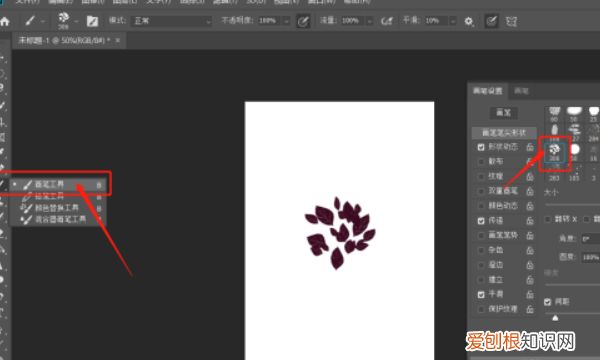Toggle the 平滑 checkbox
The width and height of the screenshot is (600, 360).
(x=481, y=294)
